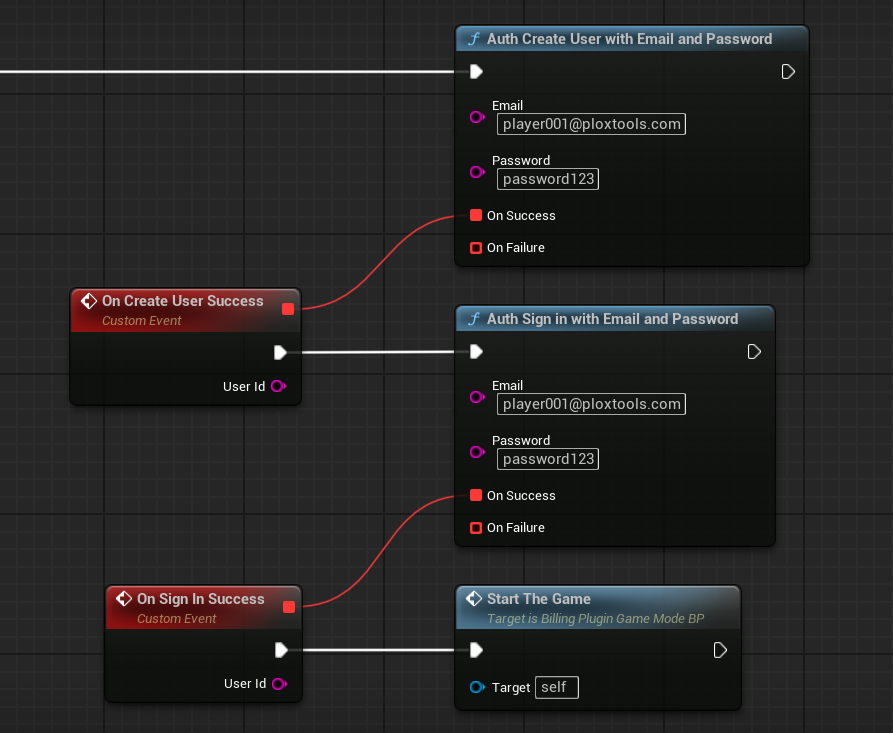Click Password field in Auth Create User node

click(x=548, y=179)
